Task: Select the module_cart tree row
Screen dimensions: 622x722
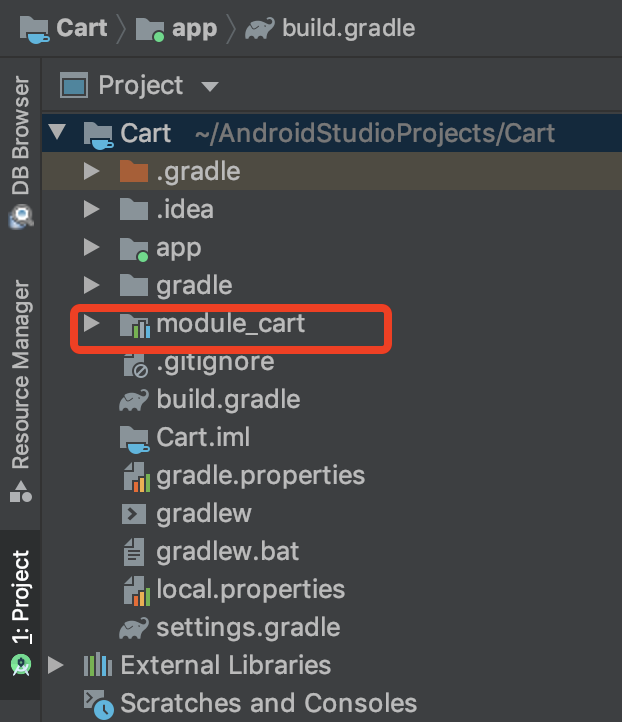Action: [331, 323]
